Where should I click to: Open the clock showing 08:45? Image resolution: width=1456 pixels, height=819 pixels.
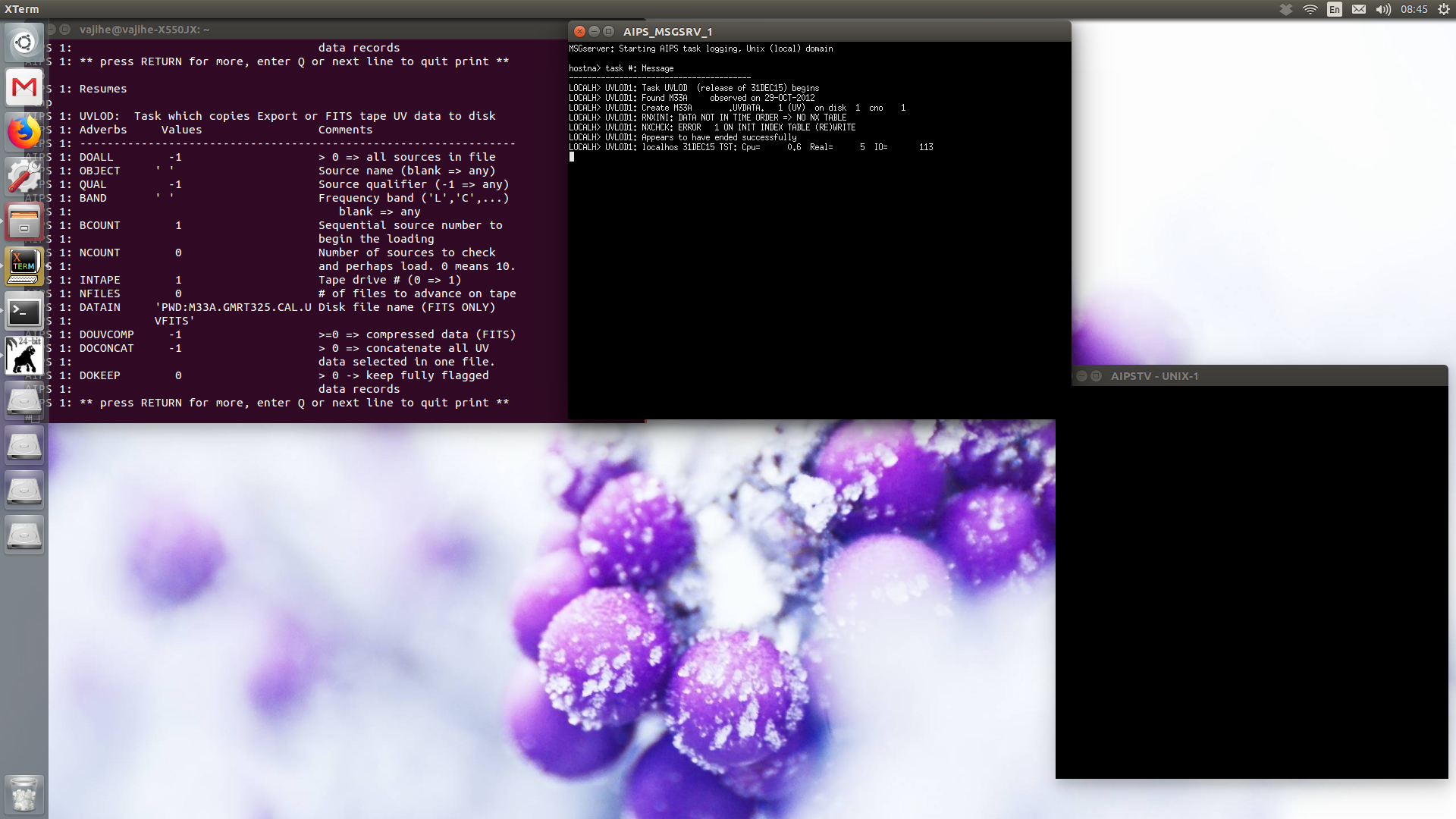click(x=1414, y=9)
